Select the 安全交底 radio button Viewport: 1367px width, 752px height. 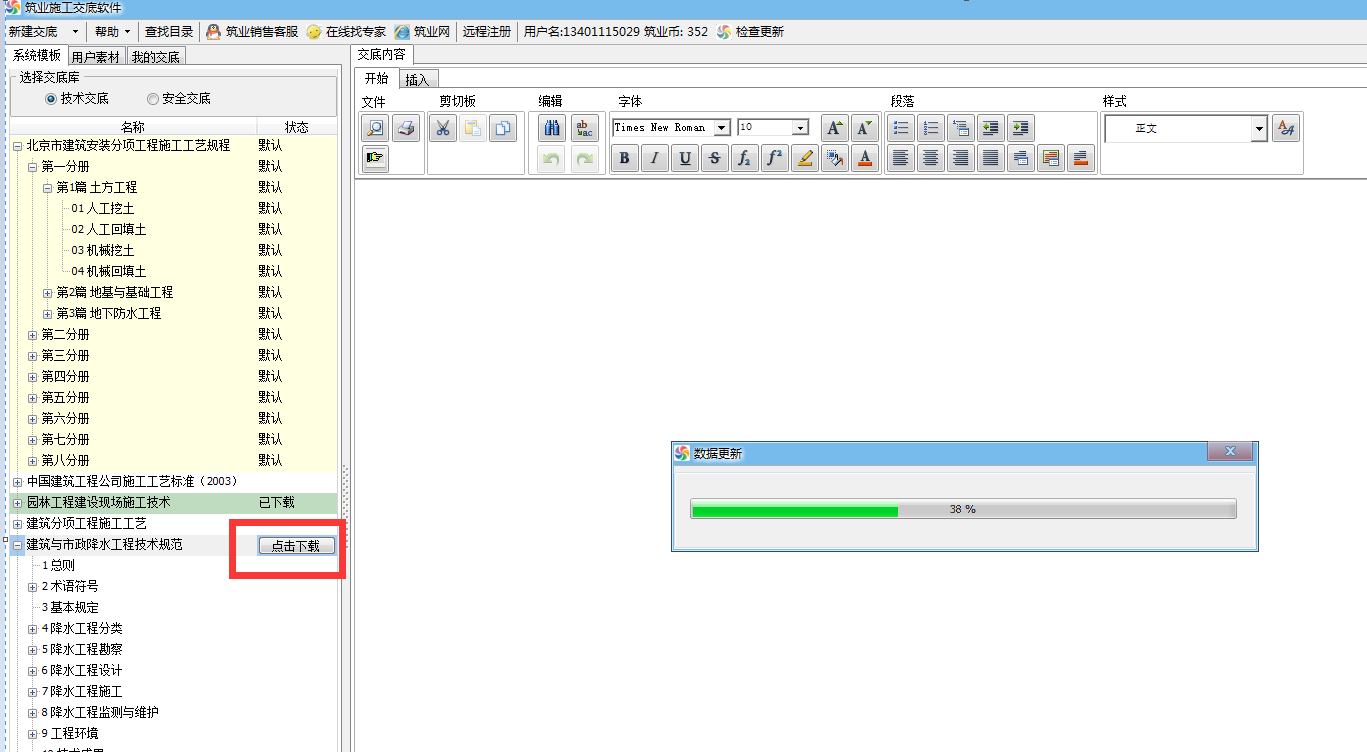(x=153, y=99)
